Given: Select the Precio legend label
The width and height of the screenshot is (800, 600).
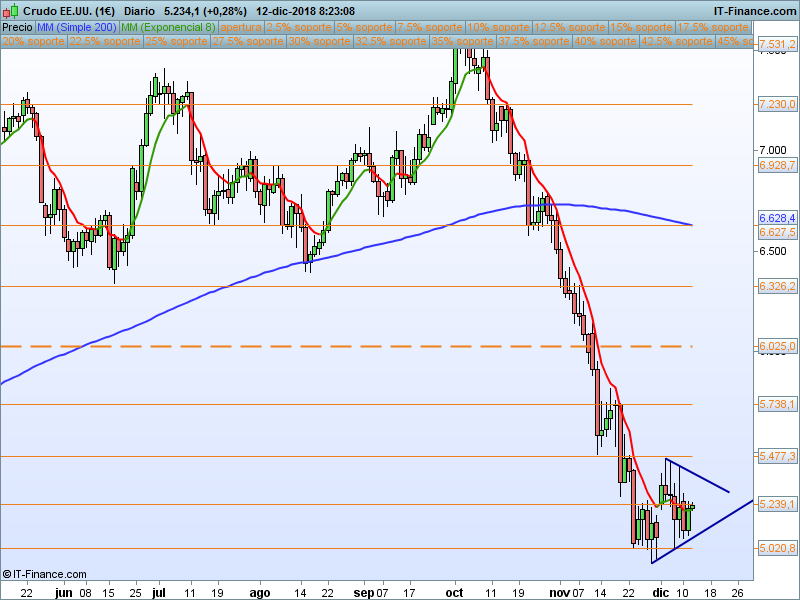Looking at the screenshot, I should pyautogui.click(x=17, y=27).
